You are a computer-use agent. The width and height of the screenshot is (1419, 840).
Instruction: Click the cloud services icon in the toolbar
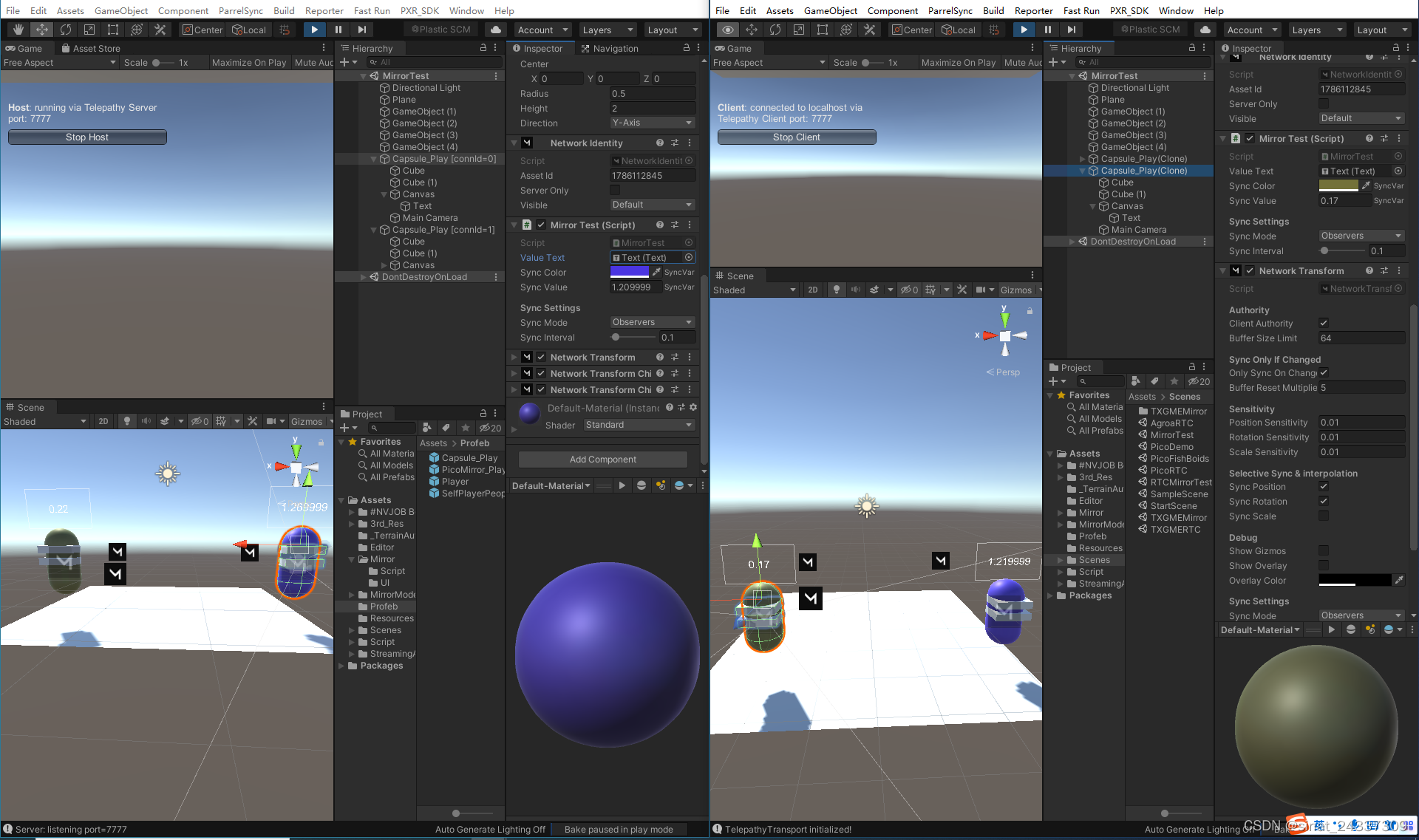494,30
